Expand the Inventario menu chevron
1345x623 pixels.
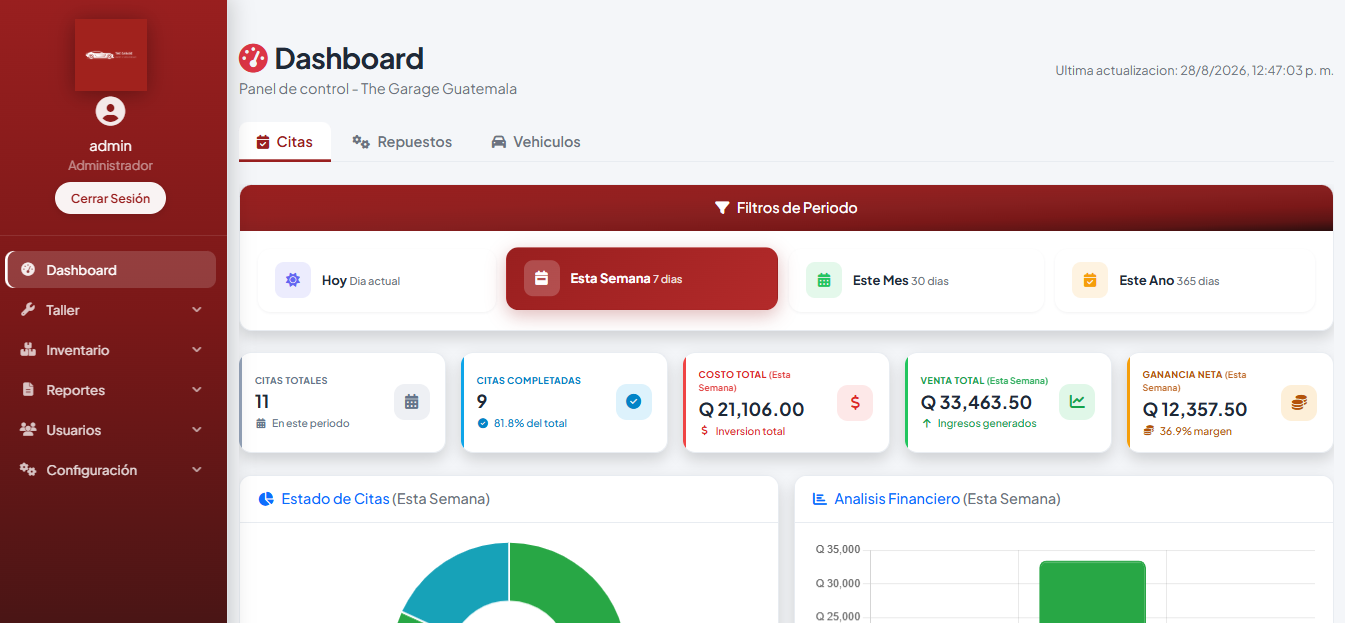pos(197,350)
